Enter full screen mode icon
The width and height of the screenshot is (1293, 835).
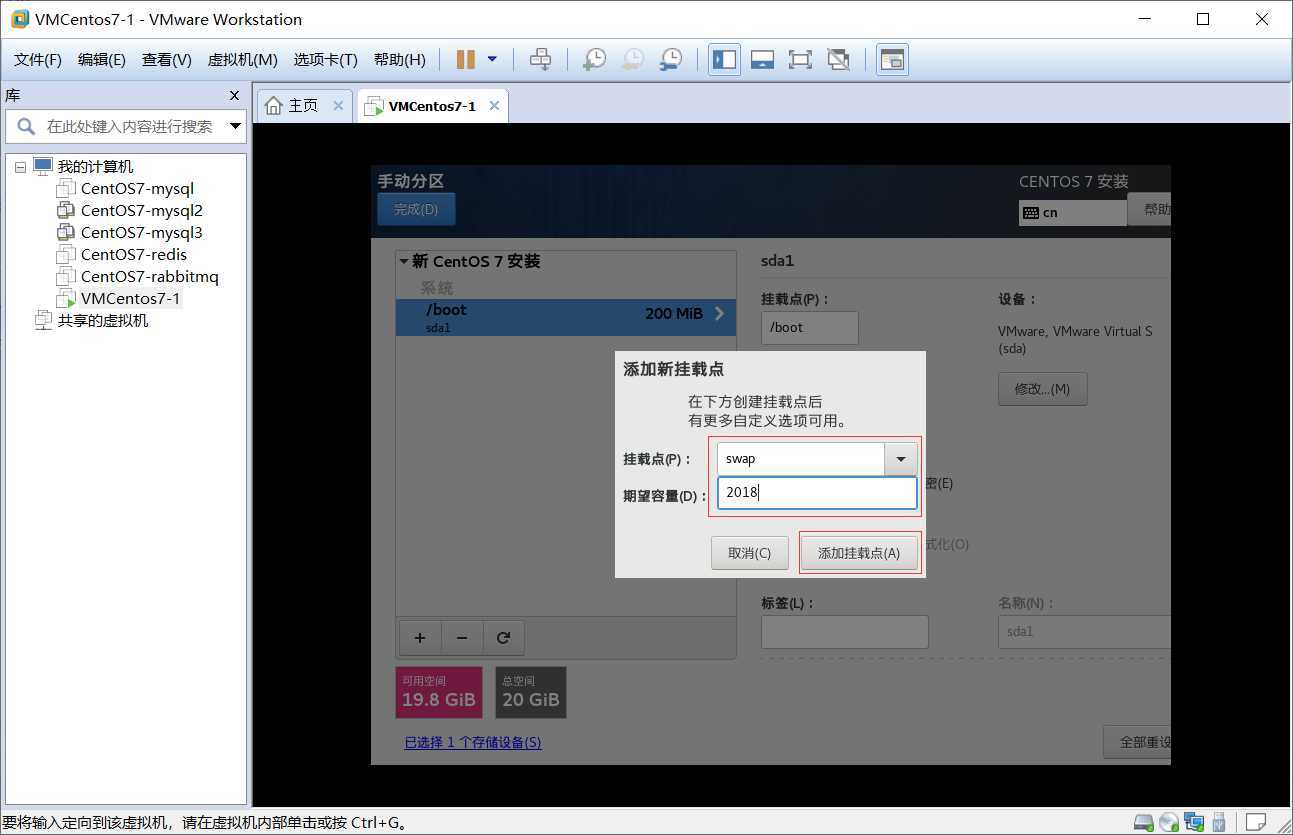click(x=800, y=60)
